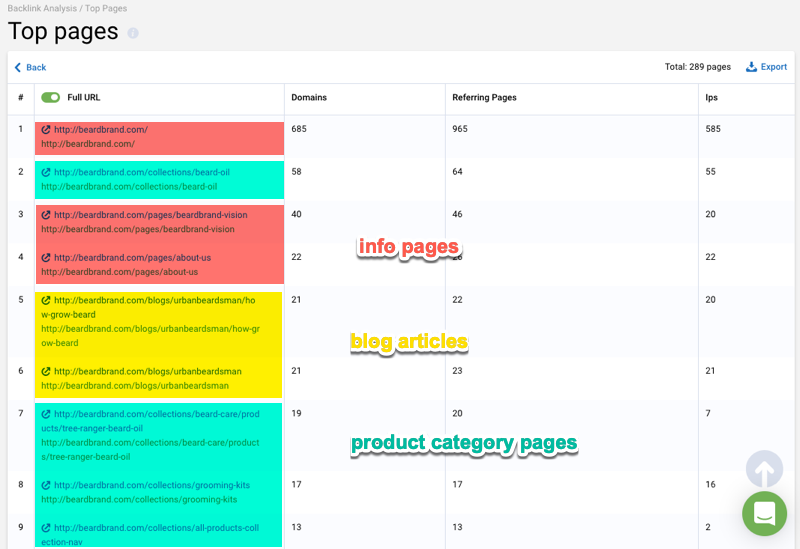The height and width of the screenshot is (549, 800).
Task: Click domains value 685
Action: click(299, 129)
